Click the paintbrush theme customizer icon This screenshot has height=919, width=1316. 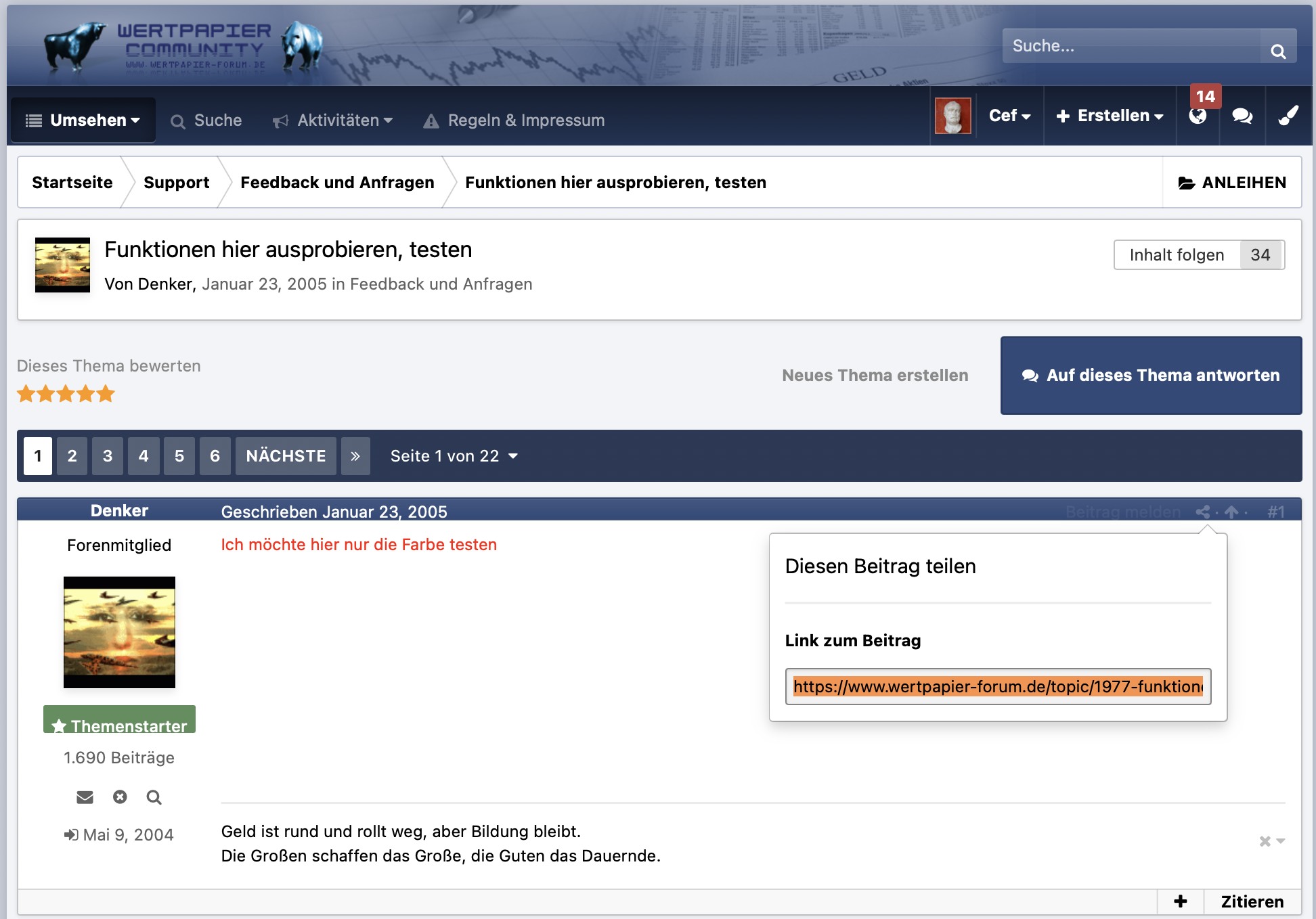[1288, 116]
